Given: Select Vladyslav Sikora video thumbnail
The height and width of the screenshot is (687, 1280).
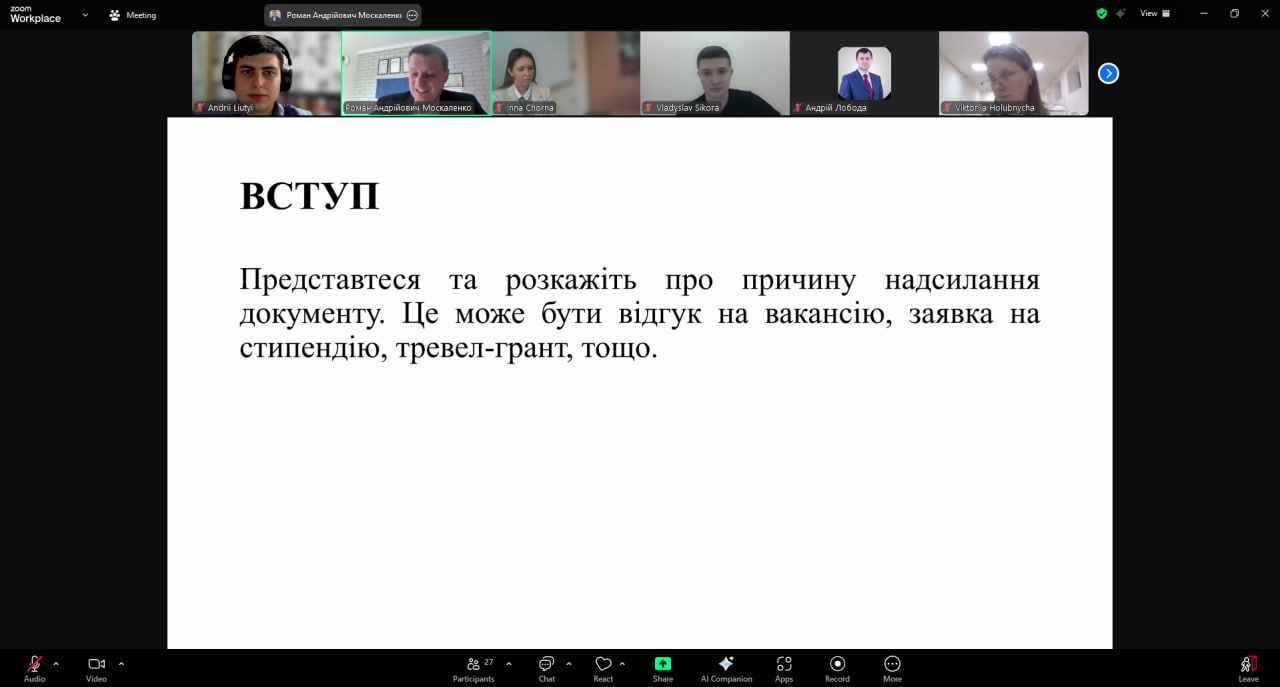Looking at the screenshot, I should [714, 73].
